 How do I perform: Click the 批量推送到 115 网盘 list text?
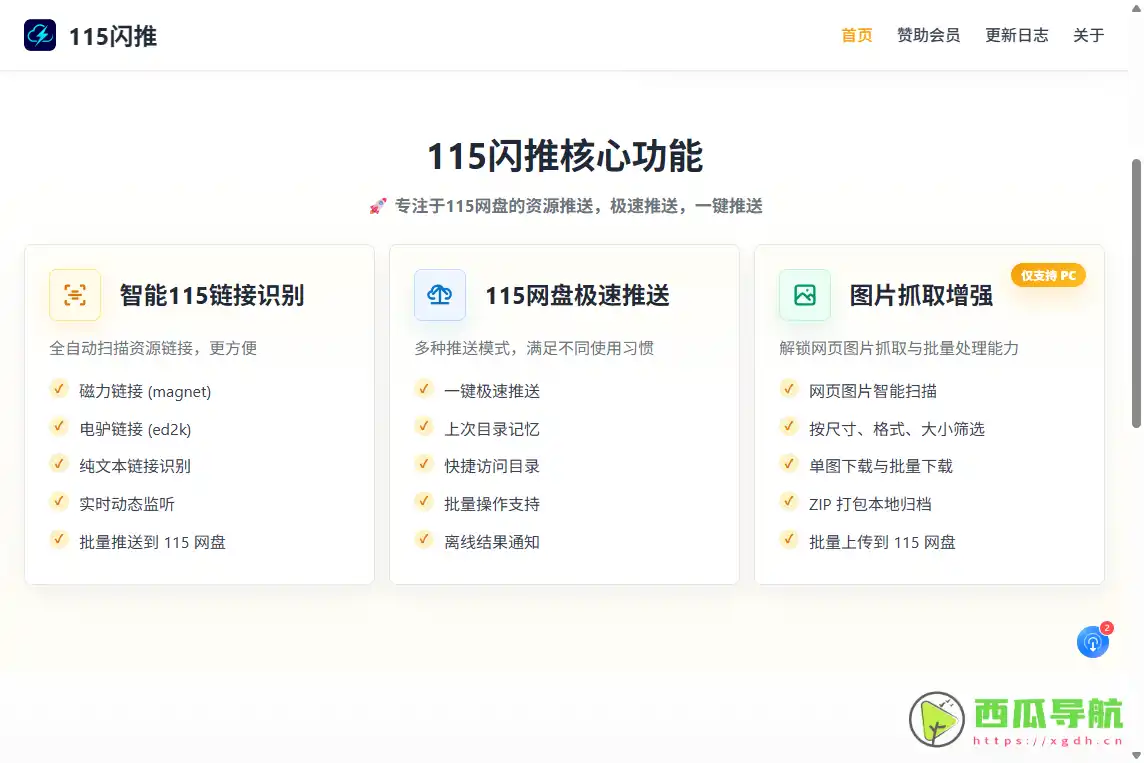tap(152, 542)
